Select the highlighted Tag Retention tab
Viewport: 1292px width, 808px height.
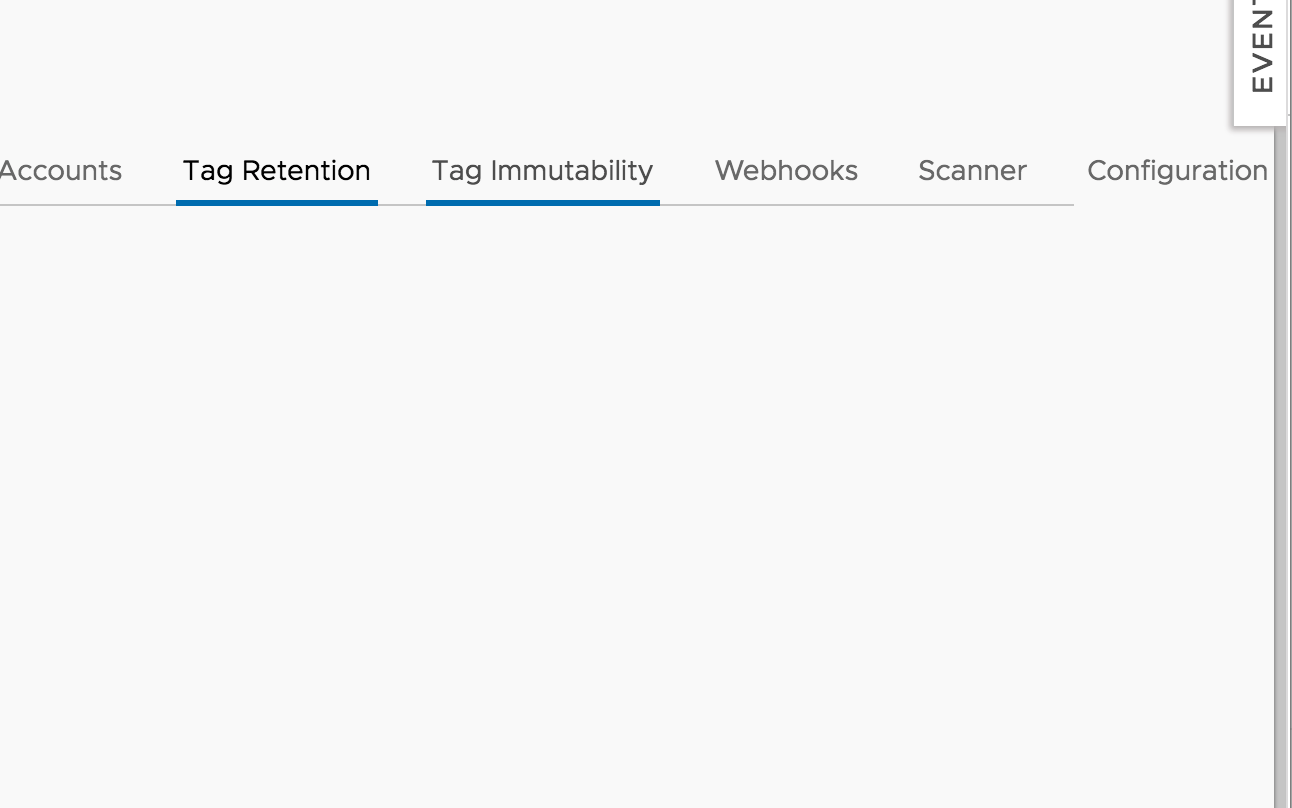coord(276,171)
